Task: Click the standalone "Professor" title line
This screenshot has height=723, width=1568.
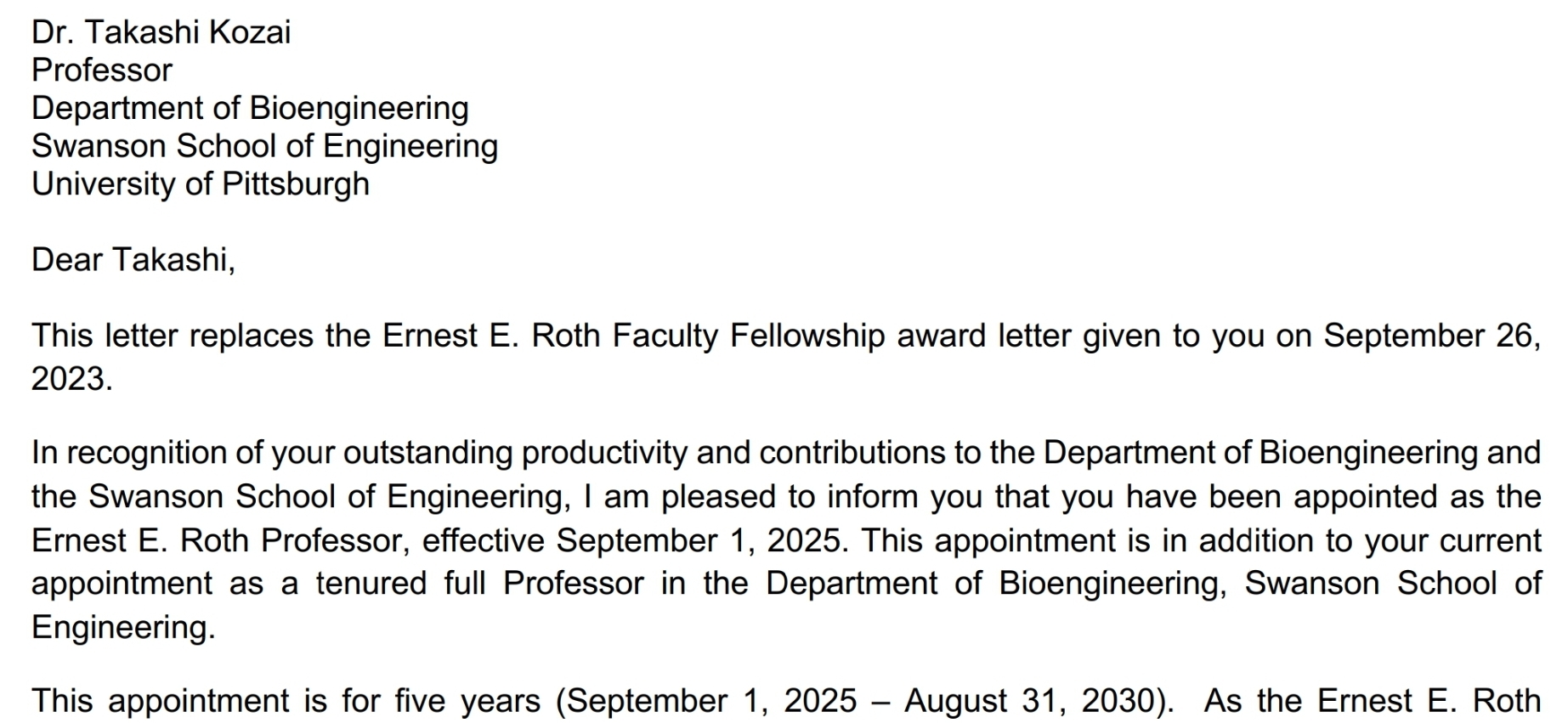Action: 102,71
